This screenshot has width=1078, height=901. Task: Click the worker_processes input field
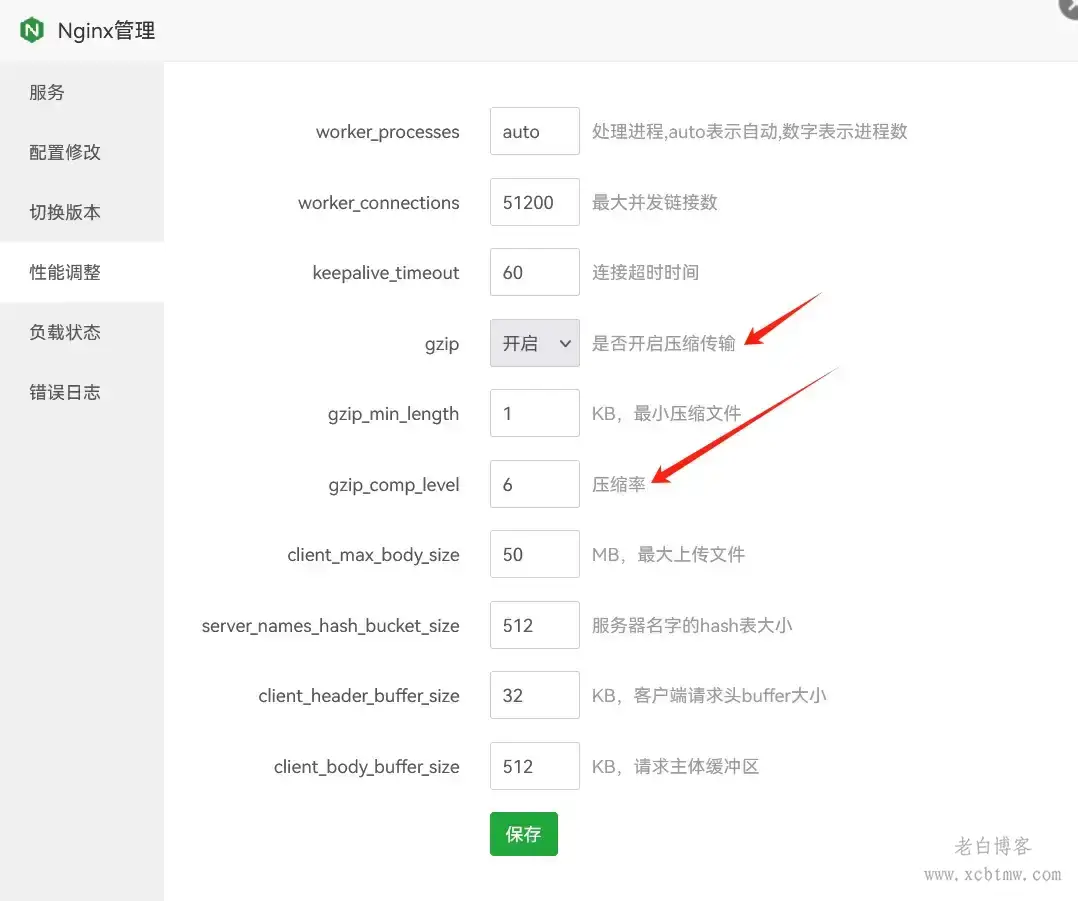pos(534,131)
